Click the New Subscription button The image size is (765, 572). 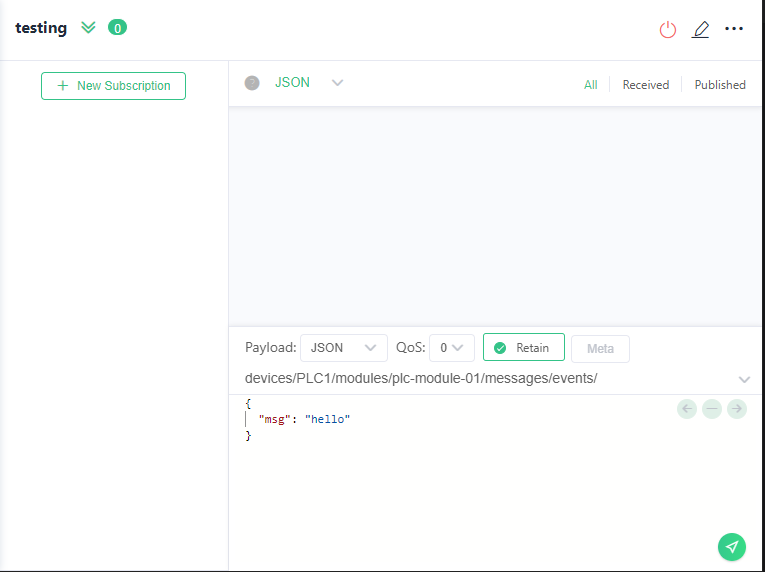(113, 86)
